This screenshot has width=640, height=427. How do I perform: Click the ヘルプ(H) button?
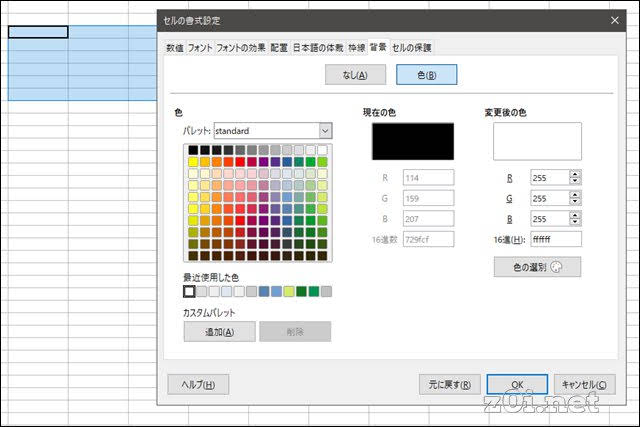click(x=198, y=385)
